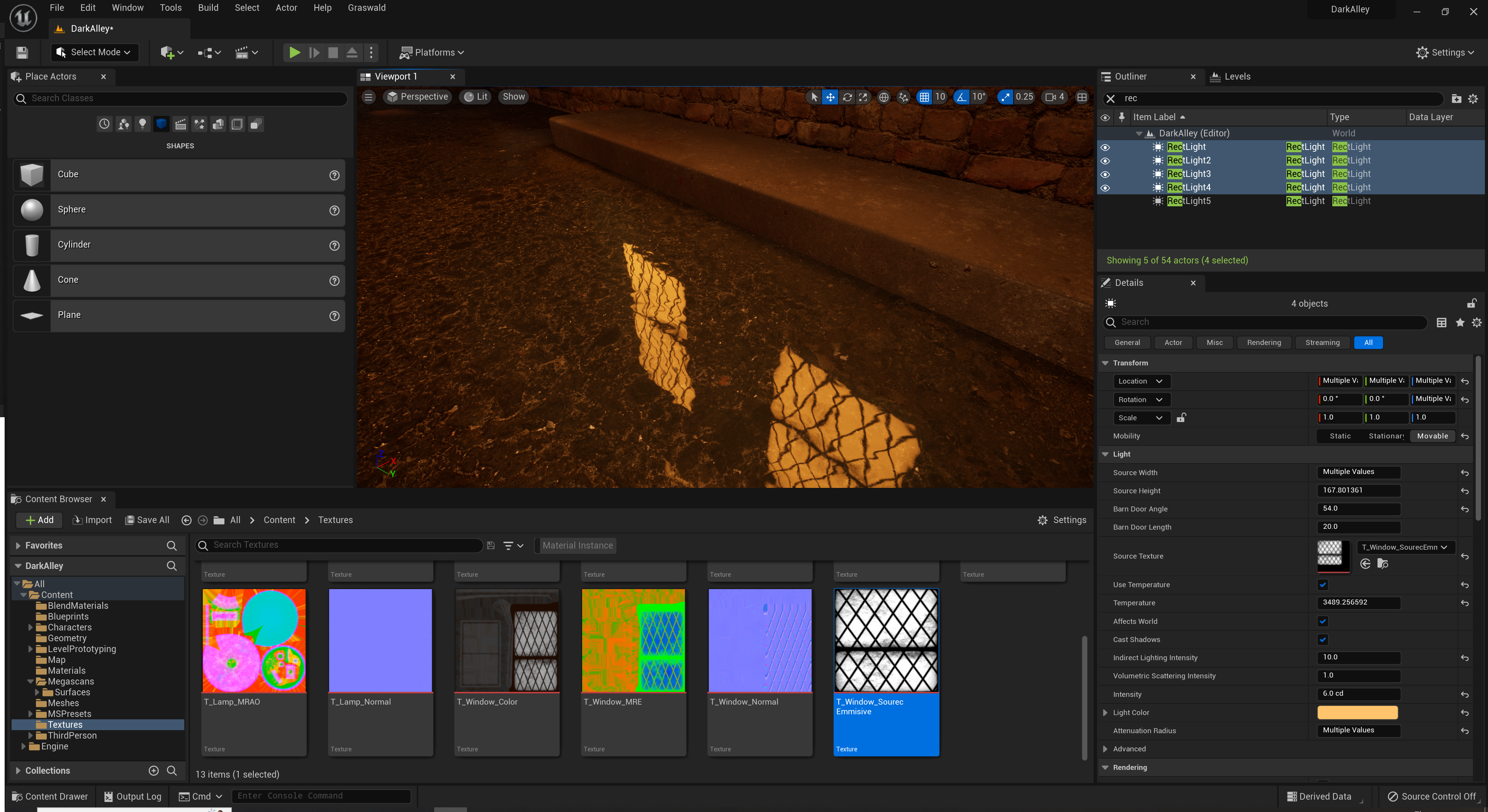The image size is (1488, 812).
Task: Open the Source Texture asset dropdown
Action: (x=1403, y=547)
